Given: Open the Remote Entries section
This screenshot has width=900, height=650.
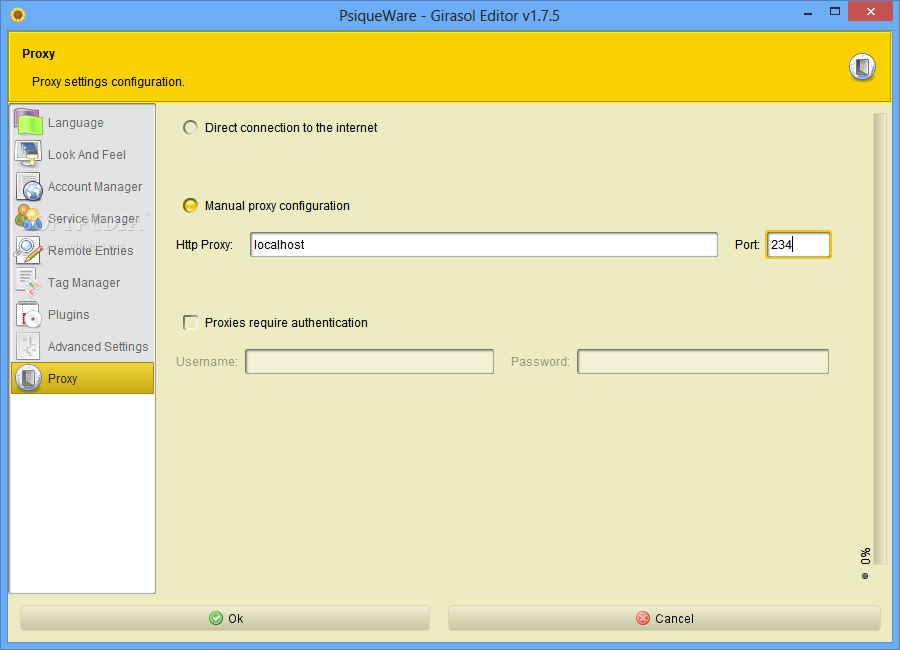Looking at the screenshot, I should [x=83, y=250].
